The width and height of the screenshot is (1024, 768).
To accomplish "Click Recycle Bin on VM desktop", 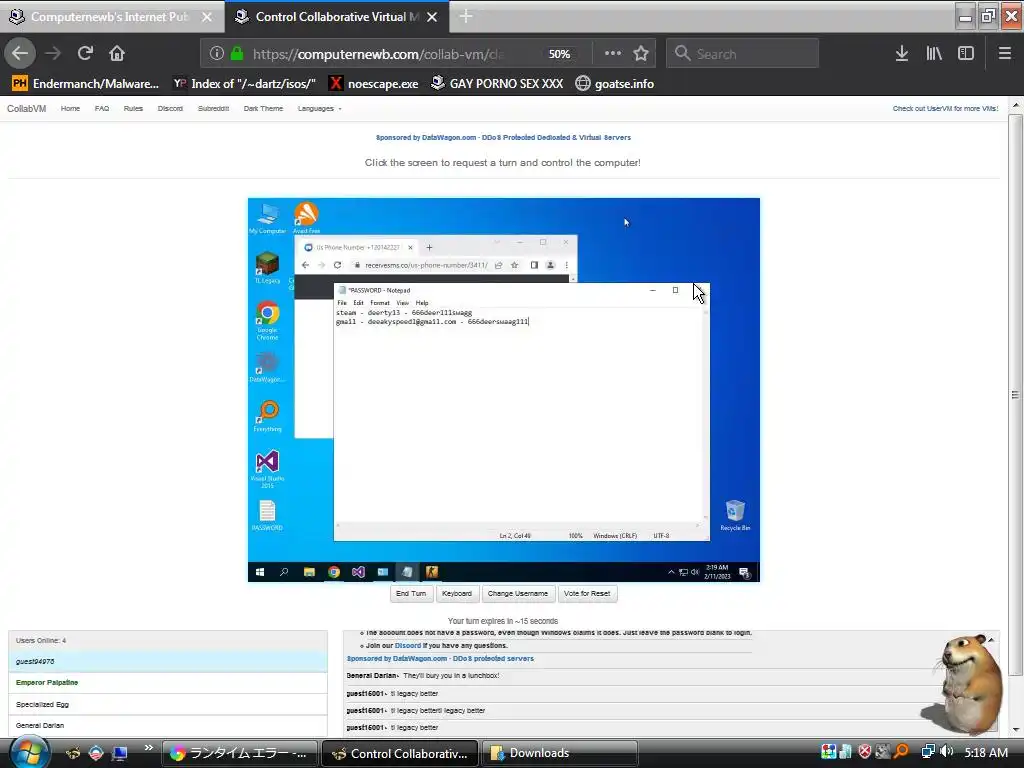I will [735, 515].
